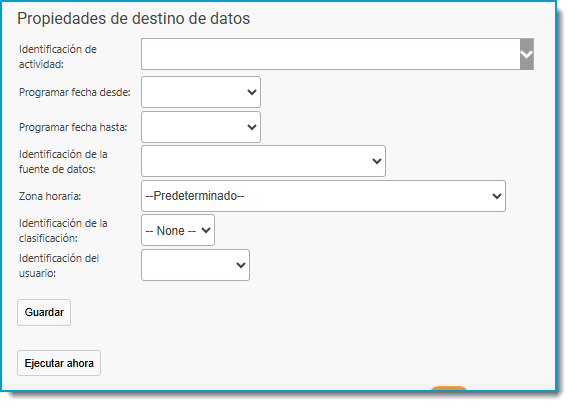
Task: Click the Ejecutar ahora button
Action: click(x=59, y=363)
